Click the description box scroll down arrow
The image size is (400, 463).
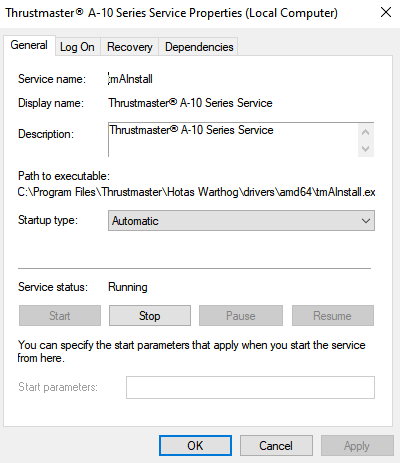366,149
